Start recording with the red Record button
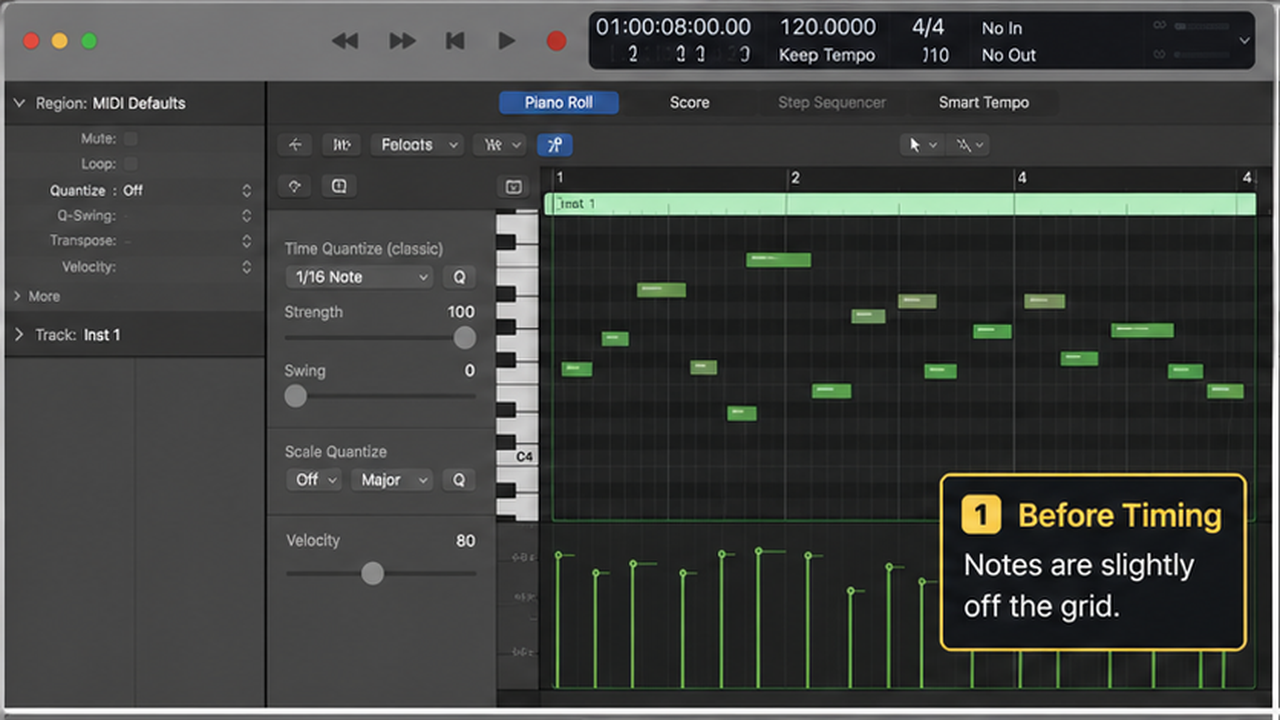Screen dimensions: 1280x720 [556, 41]
